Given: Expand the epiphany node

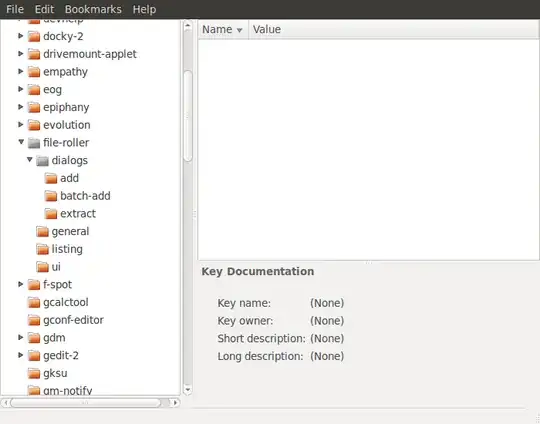Looking at the screenshot, I should (21, 107).
